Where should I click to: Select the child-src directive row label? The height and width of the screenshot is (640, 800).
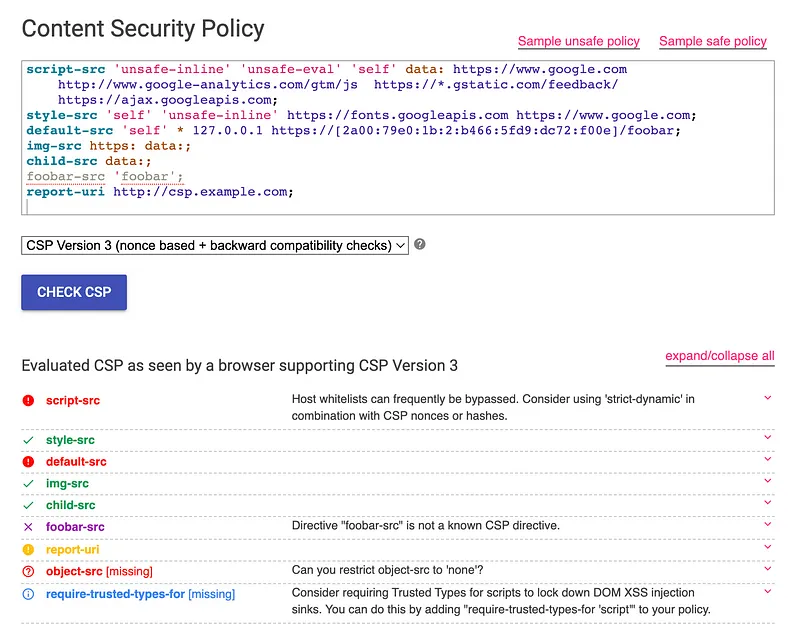point(71,506)
